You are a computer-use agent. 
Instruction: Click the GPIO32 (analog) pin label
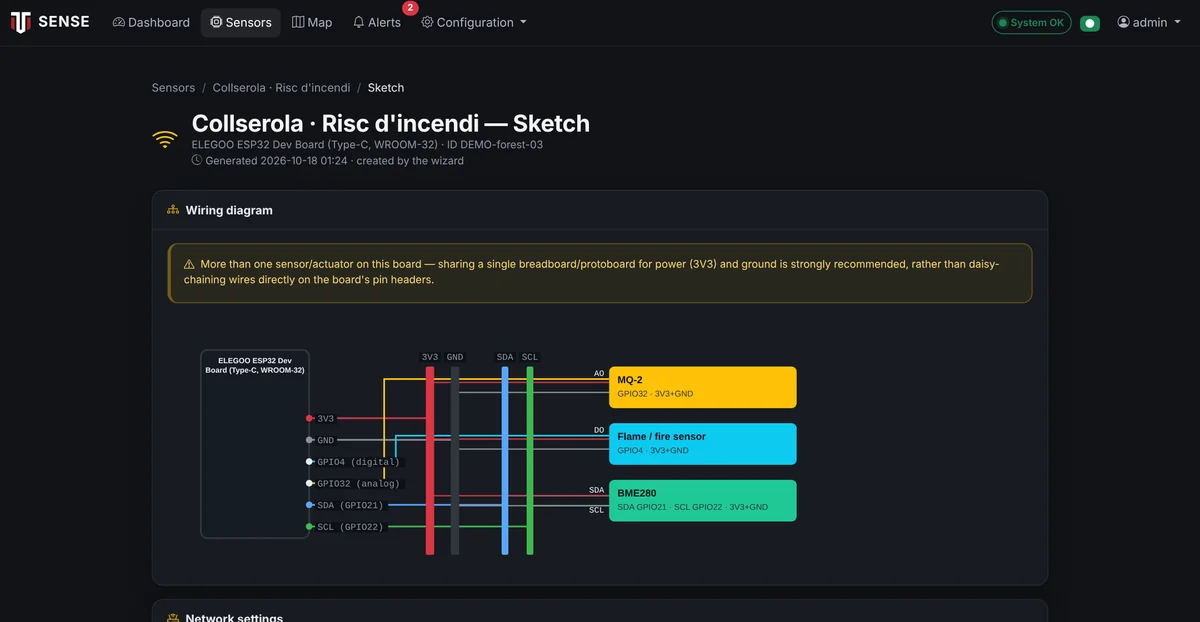358,483
